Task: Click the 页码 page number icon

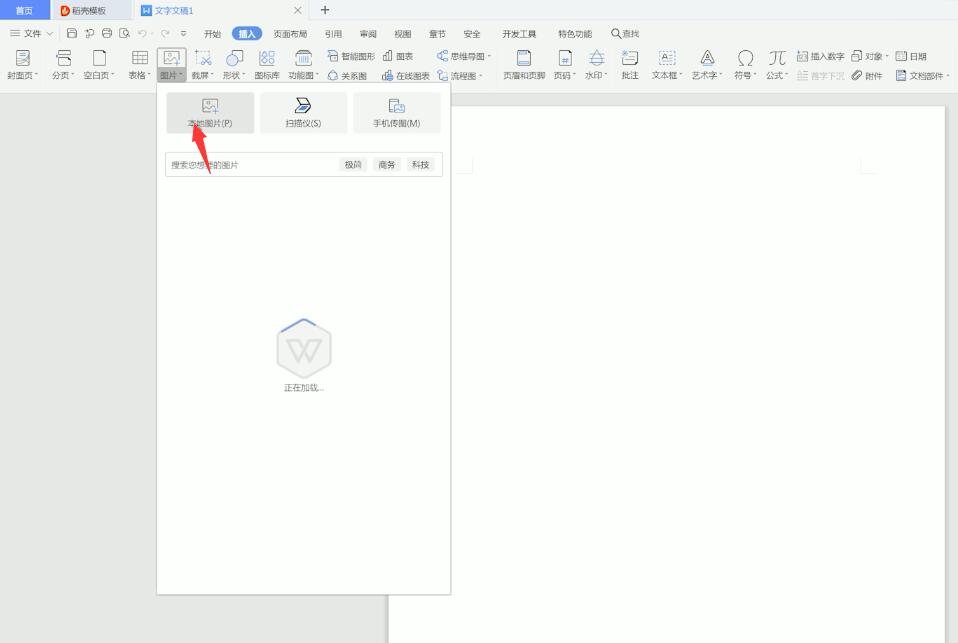Action: pyautogui.click(x=565, y=58)
